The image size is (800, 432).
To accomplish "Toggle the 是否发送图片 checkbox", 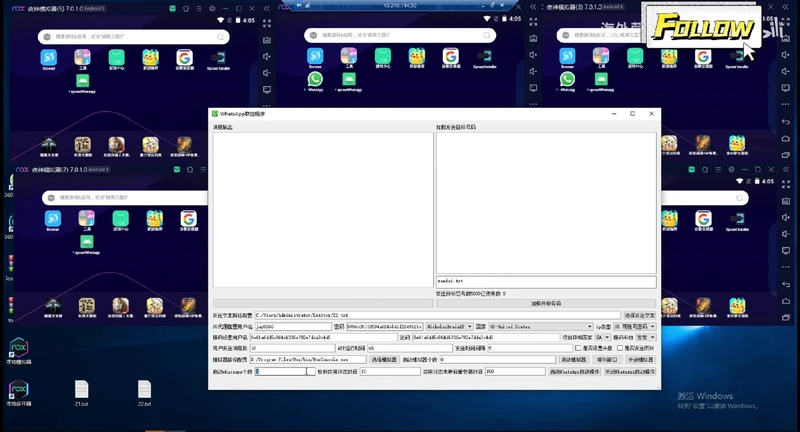I will tap(620, 348).
